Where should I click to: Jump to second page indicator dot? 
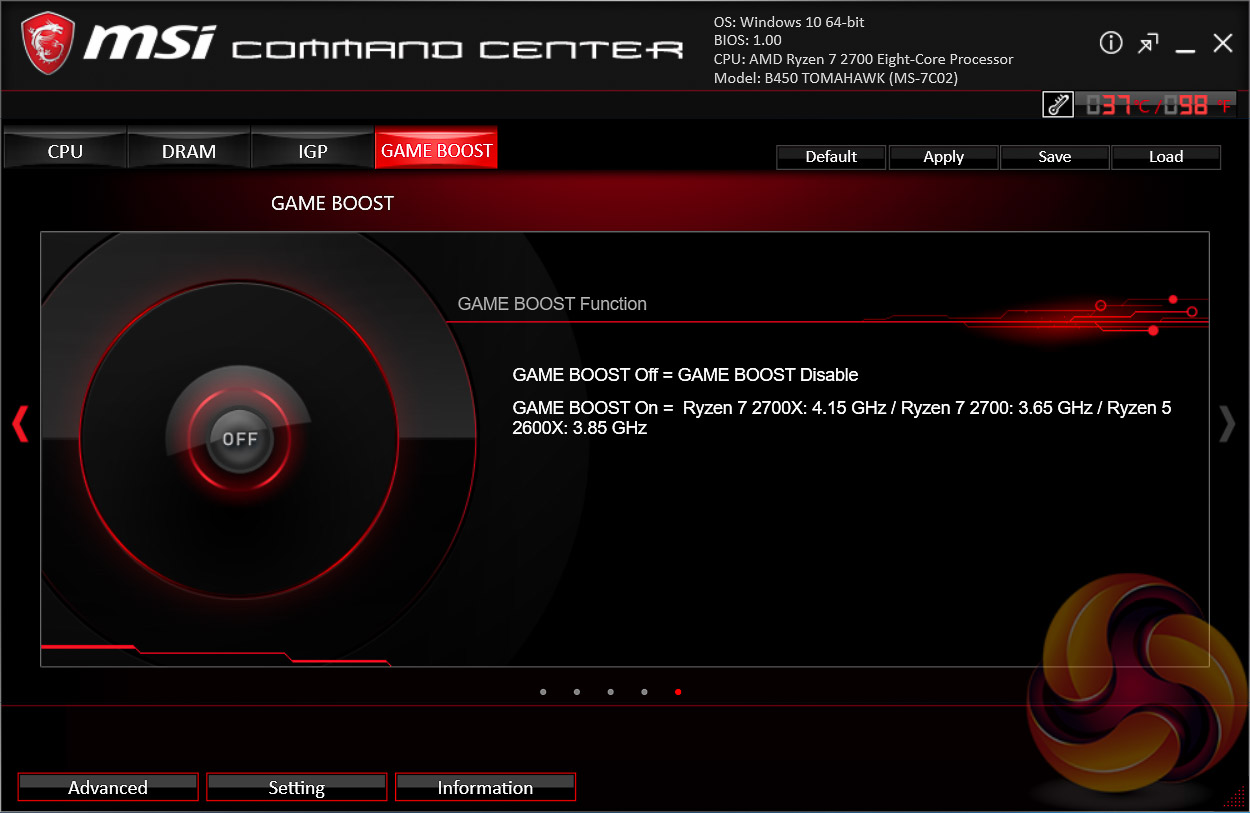point(577,691)
